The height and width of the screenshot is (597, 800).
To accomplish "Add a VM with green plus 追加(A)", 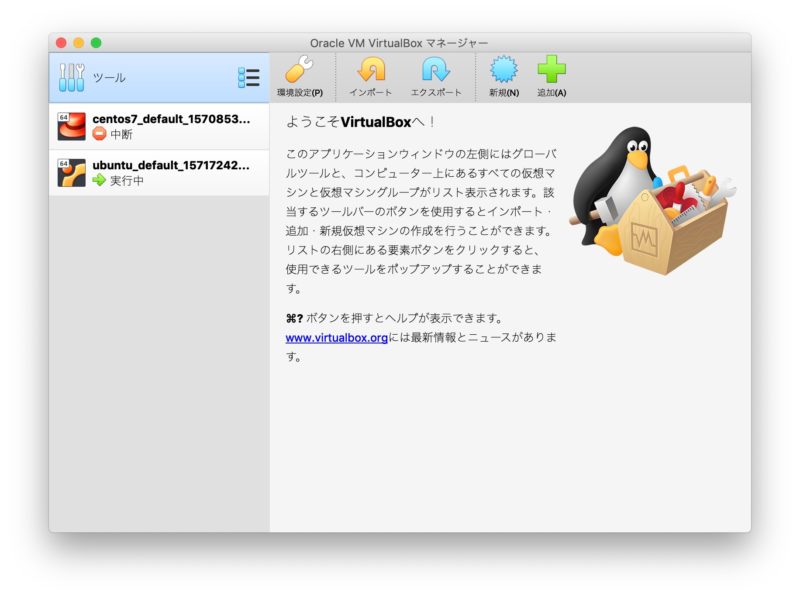I will tap(552, 69).
